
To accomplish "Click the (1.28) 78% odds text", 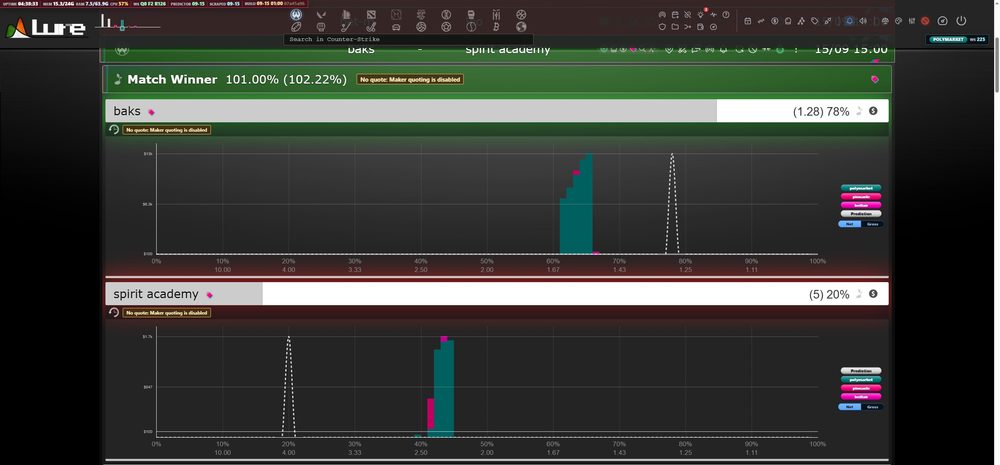I will pyautogui.click(x=821, y=112).
